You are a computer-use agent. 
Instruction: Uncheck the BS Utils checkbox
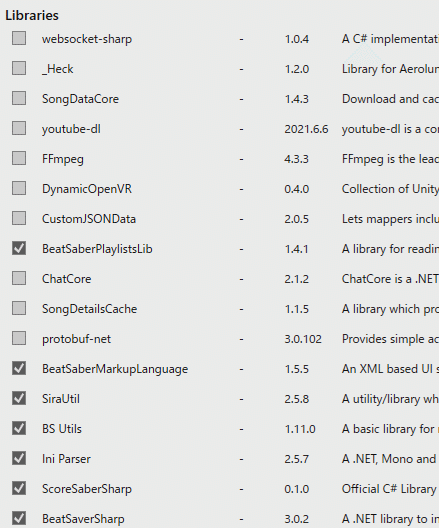19,428
